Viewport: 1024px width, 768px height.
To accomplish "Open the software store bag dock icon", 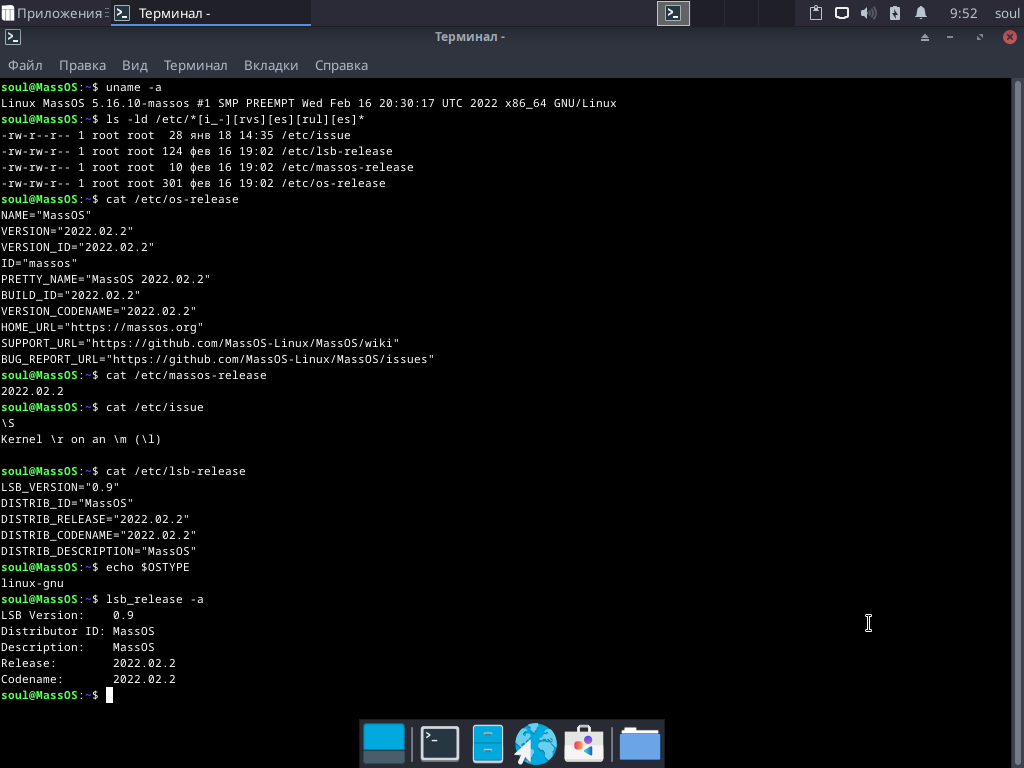I will click(583, 743).
